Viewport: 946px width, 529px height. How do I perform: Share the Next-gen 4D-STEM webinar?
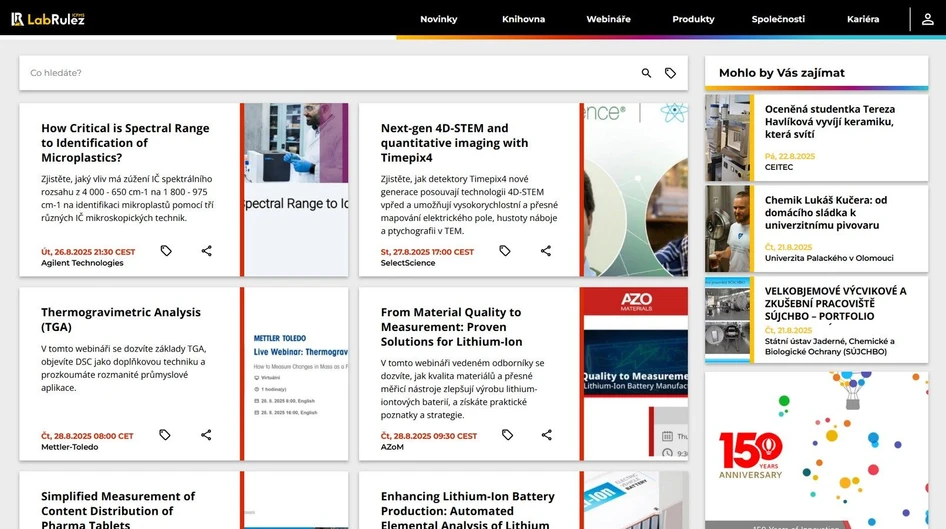pos(546,251)
